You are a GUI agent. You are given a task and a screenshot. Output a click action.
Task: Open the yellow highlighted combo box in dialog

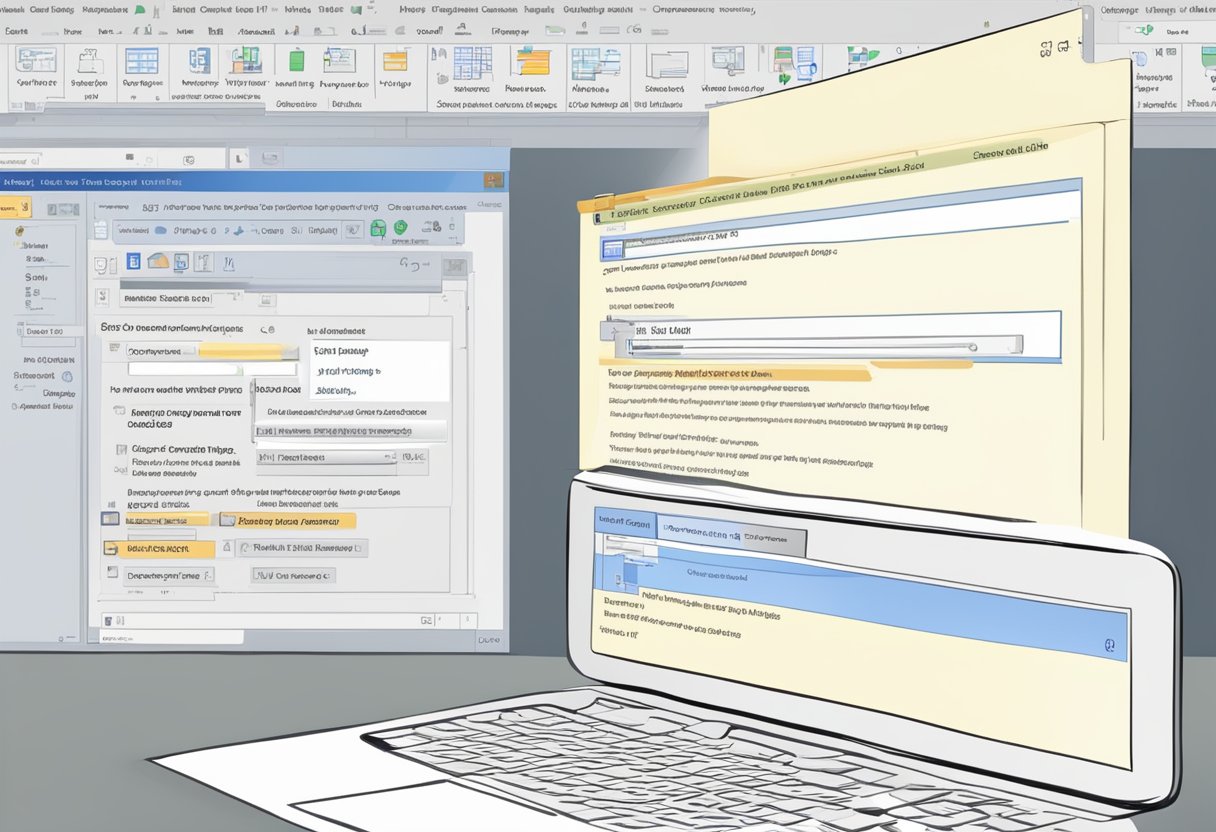[x=212, y=351]
